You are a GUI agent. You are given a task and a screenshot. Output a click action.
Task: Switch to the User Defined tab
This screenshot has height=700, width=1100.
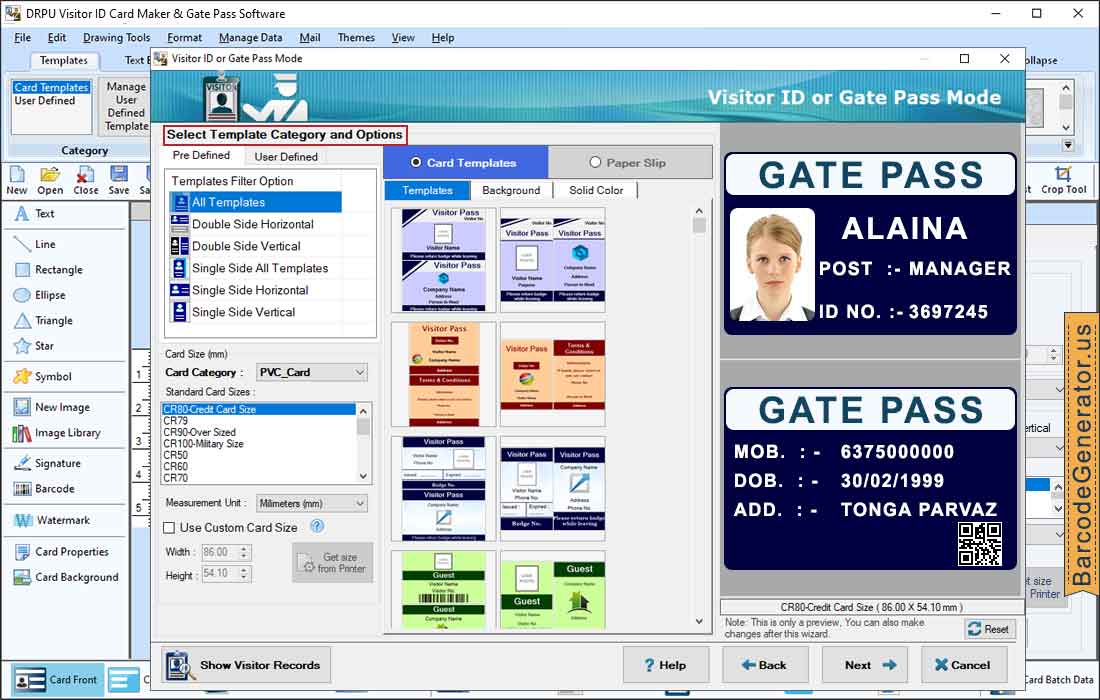[286, 156]
